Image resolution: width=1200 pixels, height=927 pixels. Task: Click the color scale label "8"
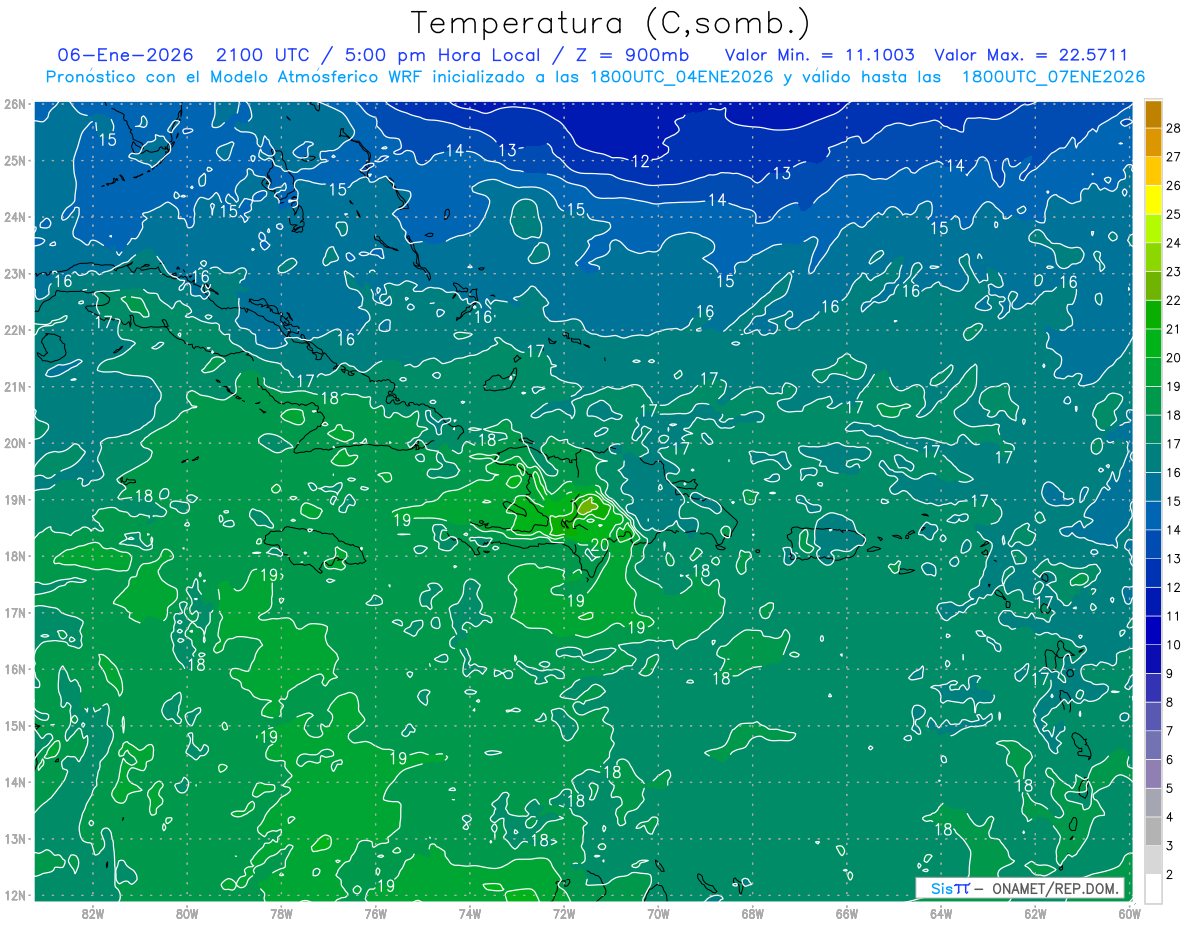1170,702
